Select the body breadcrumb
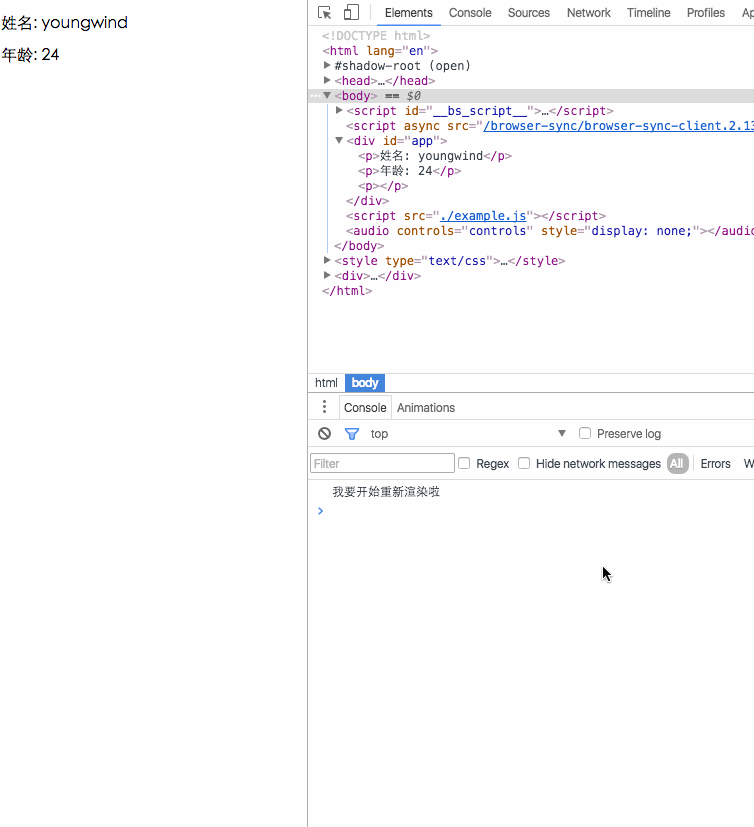This screenshot has width=754, height=827. pos(365,383)
